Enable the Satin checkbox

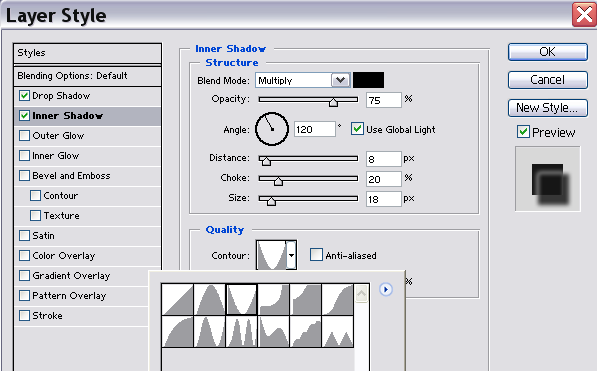pos(24,235)
